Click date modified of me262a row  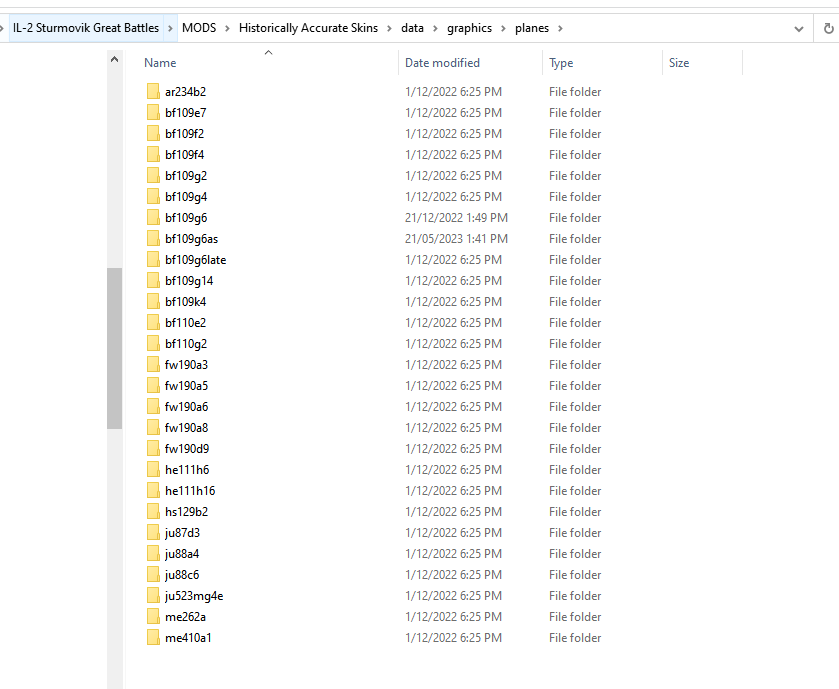(x=454, y=617)
